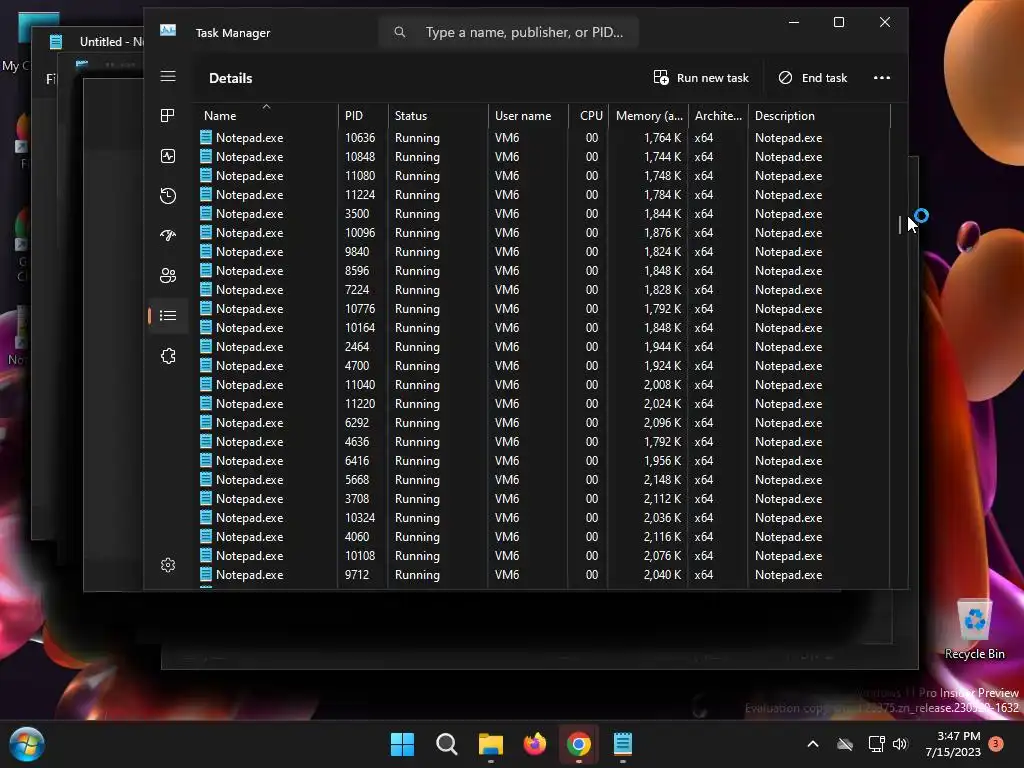Sort by the Status column header

tap(438, 116)
